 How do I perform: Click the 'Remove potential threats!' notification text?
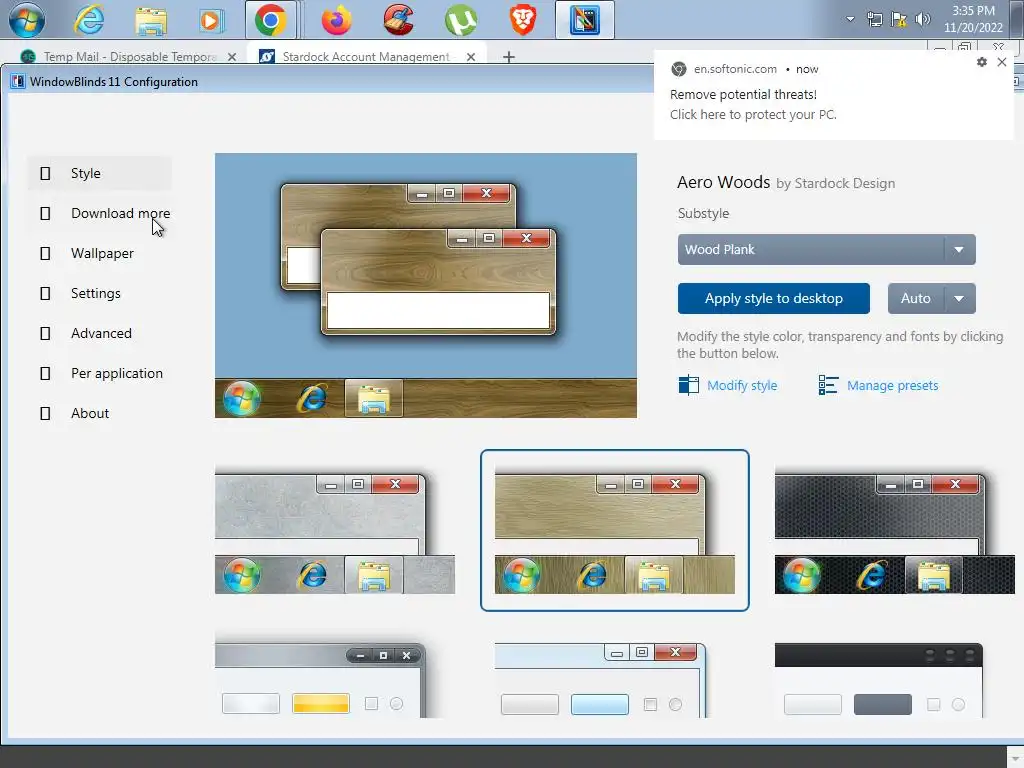[x=743, y=95]
